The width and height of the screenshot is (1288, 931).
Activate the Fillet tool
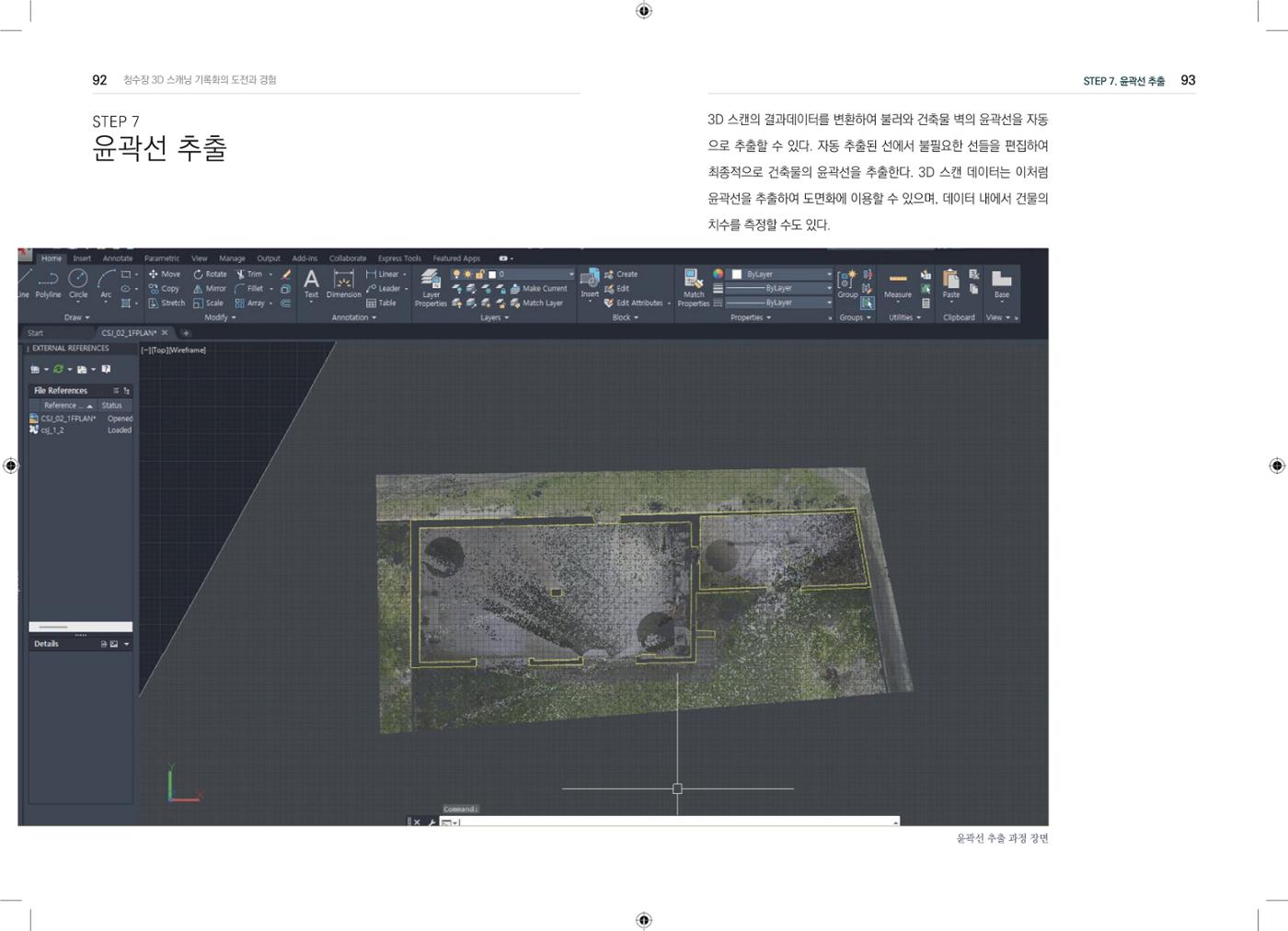(x=249, y=288)
